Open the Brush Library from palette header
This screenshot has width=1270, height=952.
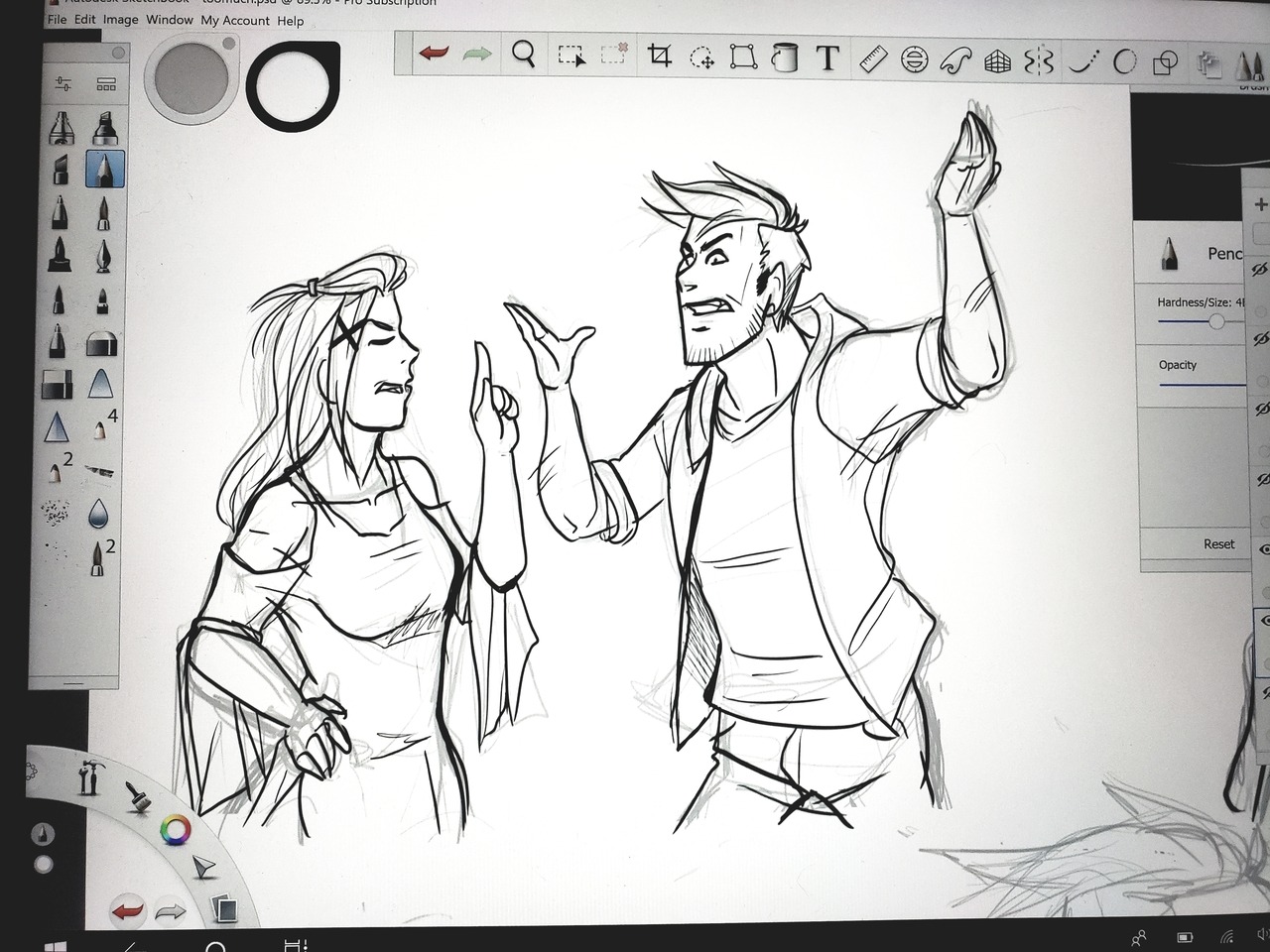106,85
